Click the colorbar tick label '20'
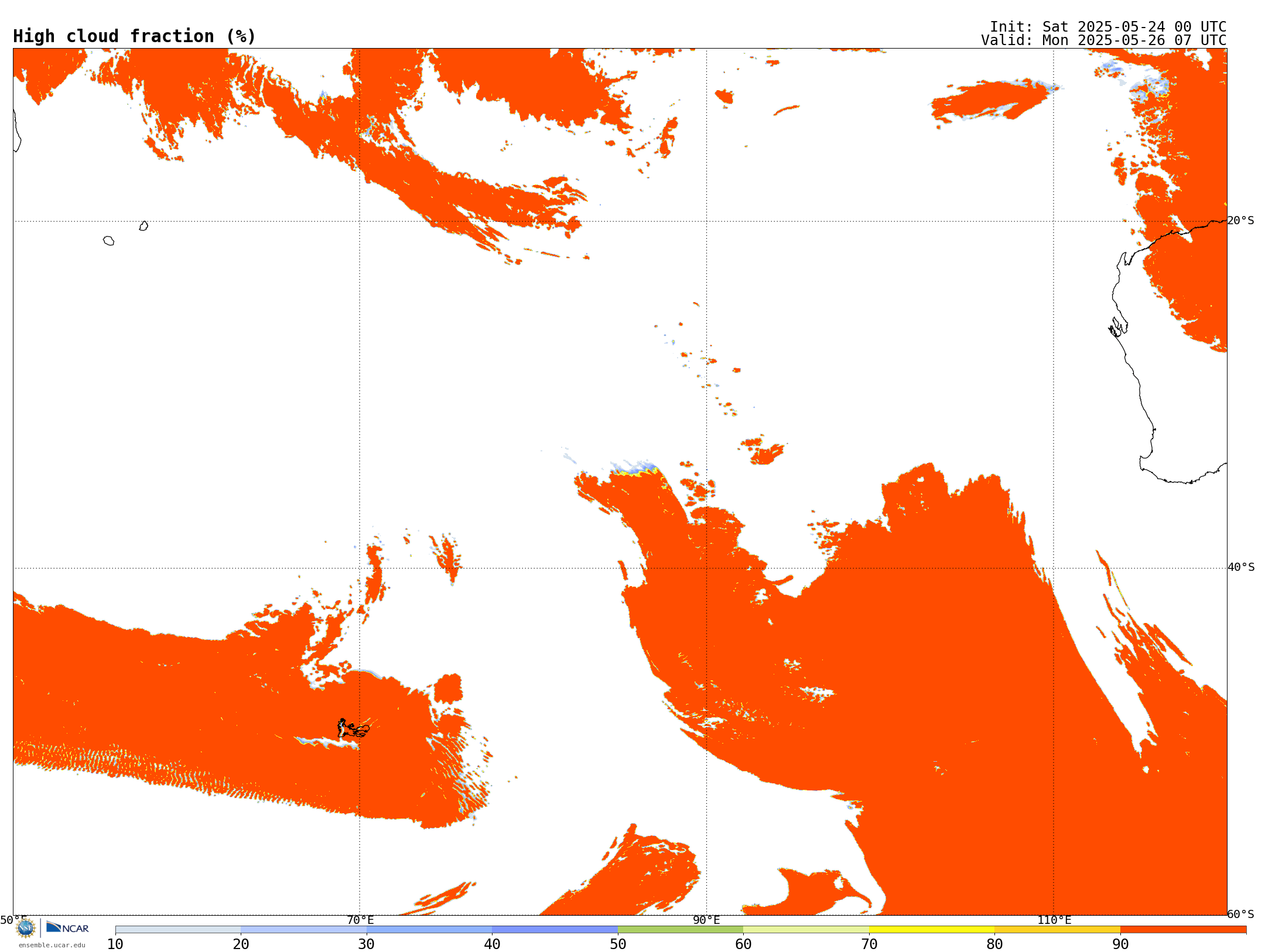Screen dimensions: 1265x952 coord(241,944)
